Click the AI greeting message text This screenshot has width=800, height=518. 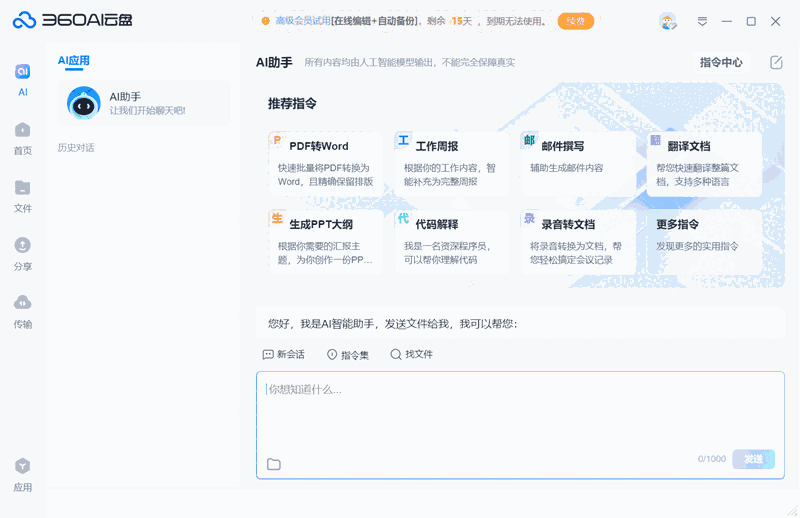tap(392, 324)
